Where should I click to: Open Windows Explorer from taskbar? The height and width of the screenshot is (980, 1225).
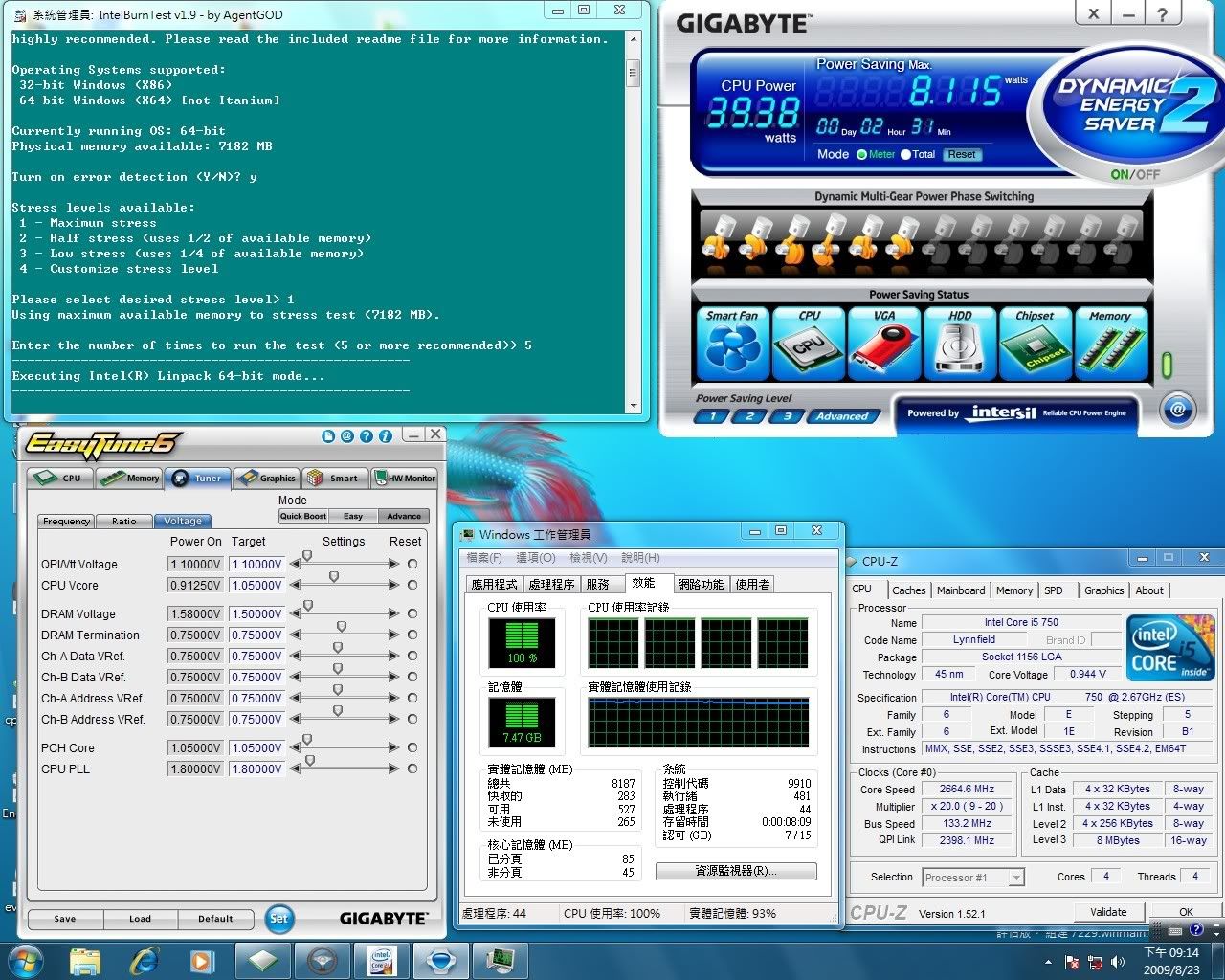(x=85, y=960)
